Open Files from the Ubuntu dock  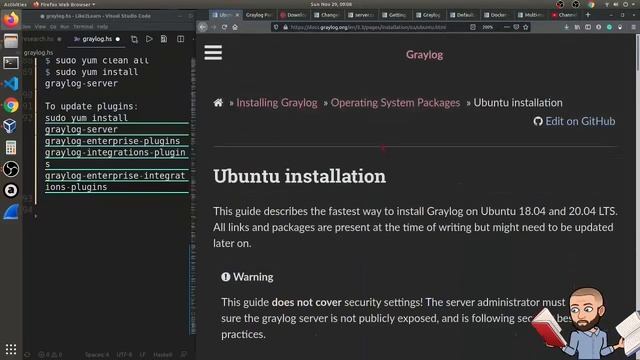click(x=11, y=41)
